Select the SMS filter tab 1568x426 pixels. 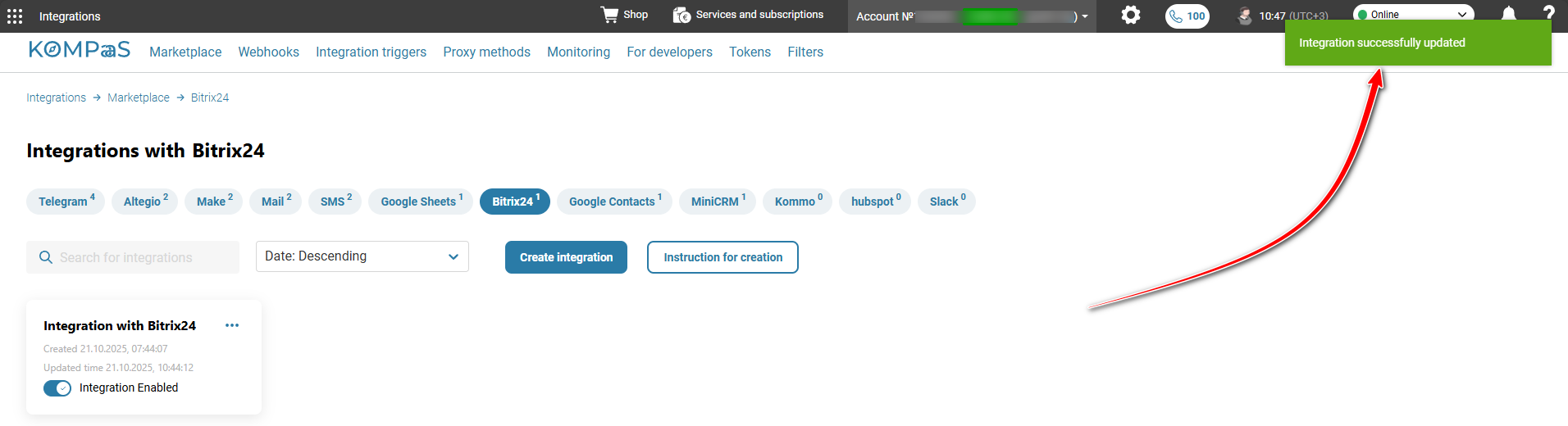[335, 202]
